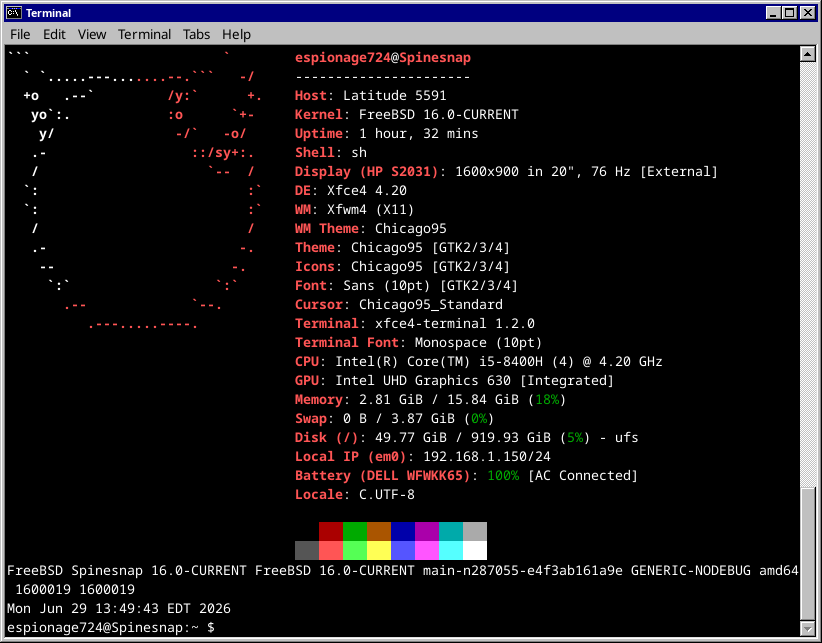Open the Edit menu
Image resolution: width=822 pixels, height=643 pixels.
coord(54,35)
